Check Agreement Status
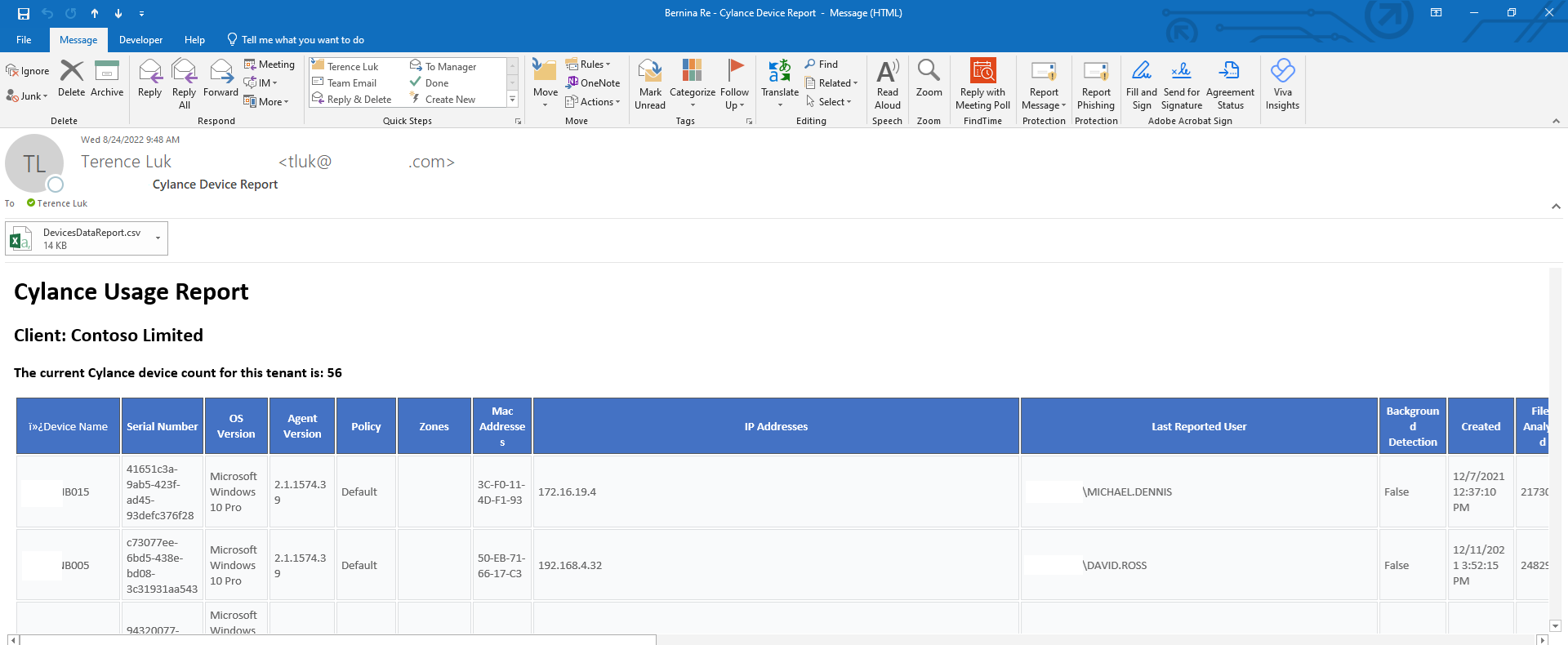1568x645 pixels. pos(1230,84)
